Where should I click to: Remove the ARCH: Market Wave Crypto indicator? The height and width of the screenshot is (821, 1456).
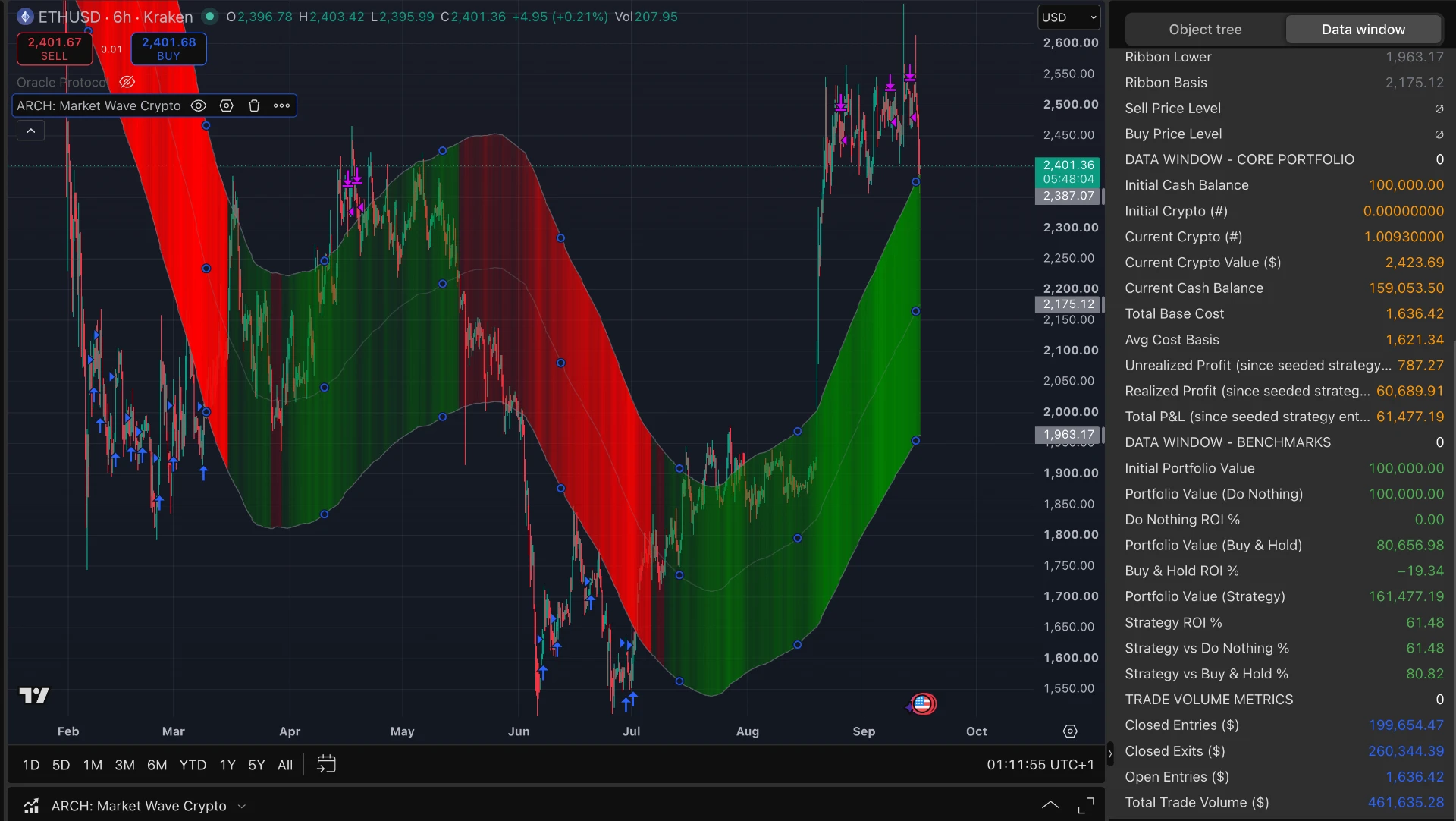254,105
